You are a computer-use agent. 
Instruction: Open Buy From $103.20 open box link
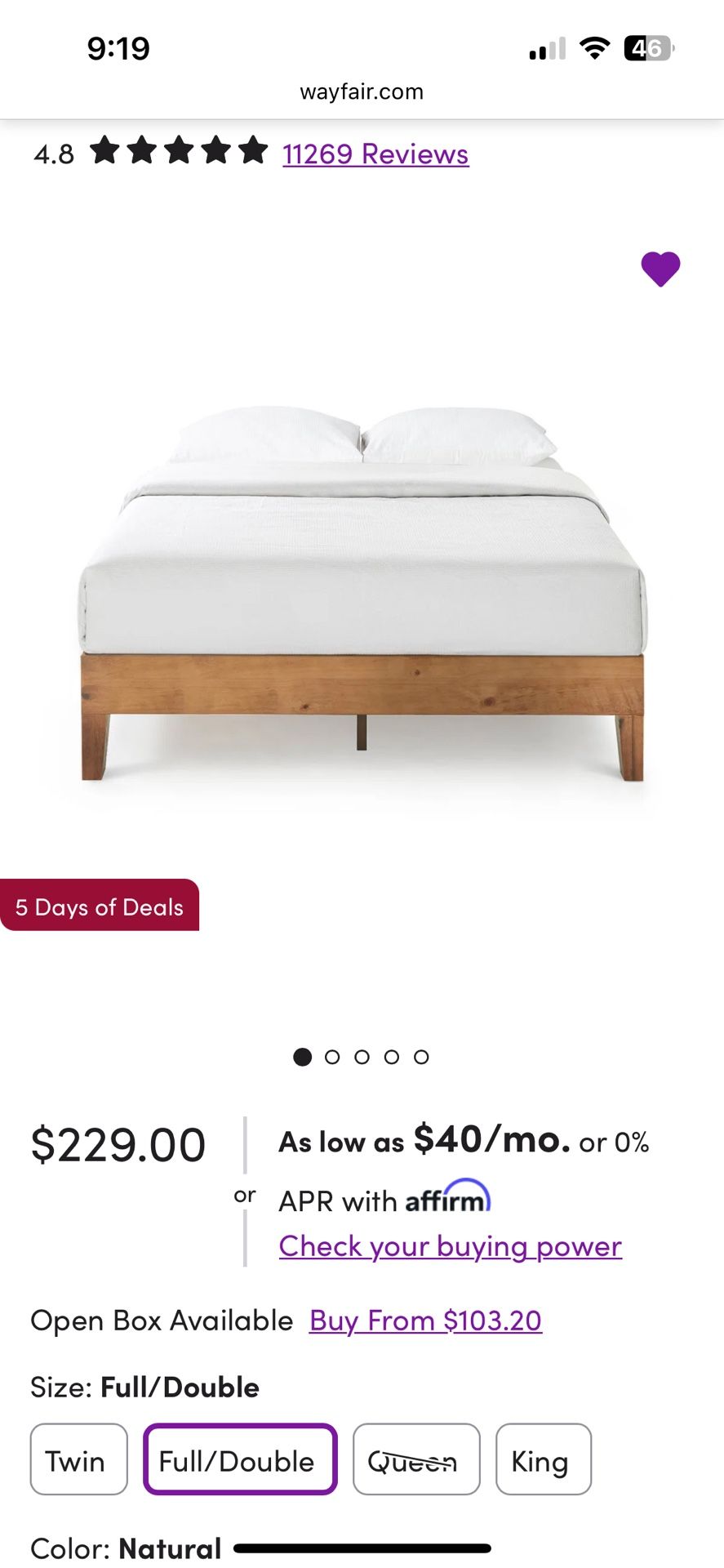coord(425,1321)
